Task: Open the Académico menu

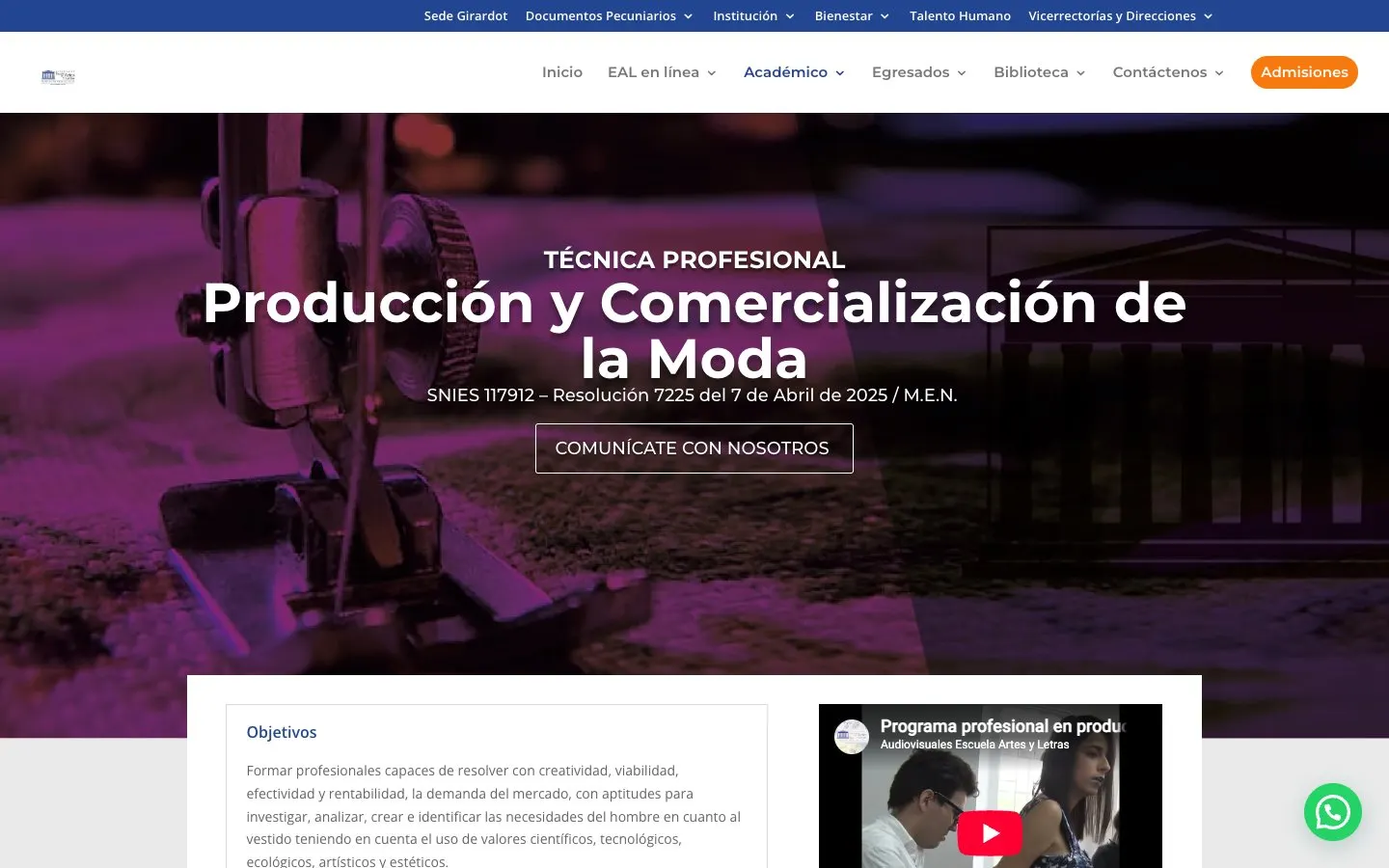Action: click(794, 72)
